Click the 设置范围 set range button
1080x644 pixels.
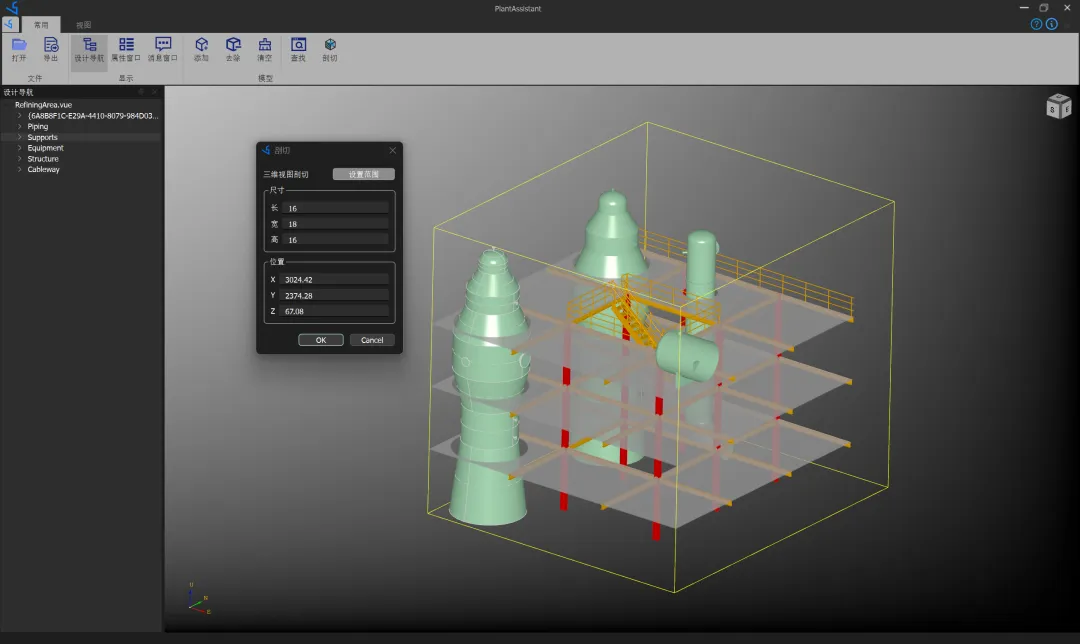pos(364,174)
